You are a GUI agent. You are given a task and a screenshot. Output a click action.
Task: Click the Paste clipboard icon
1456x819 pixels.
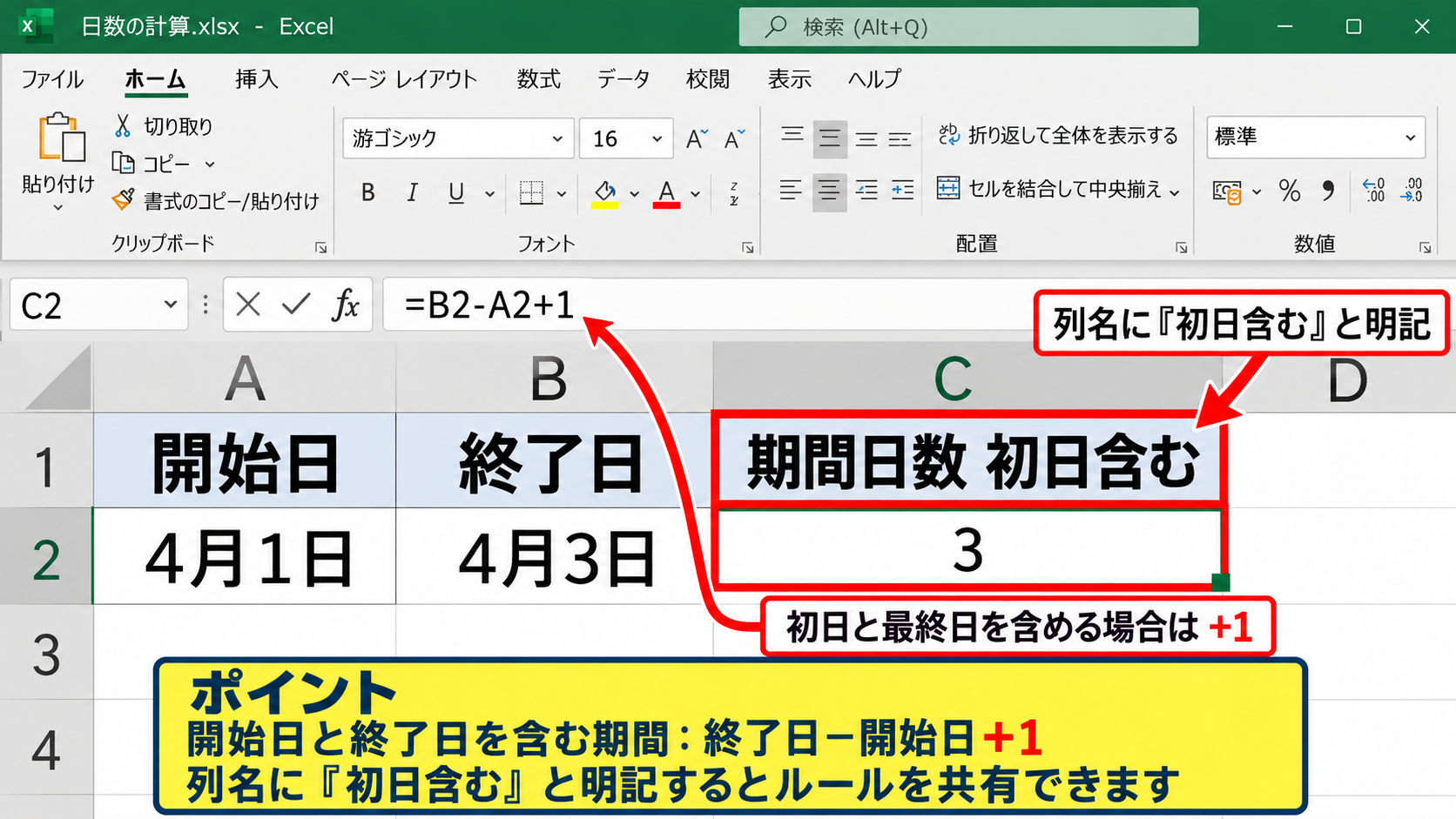61,138
